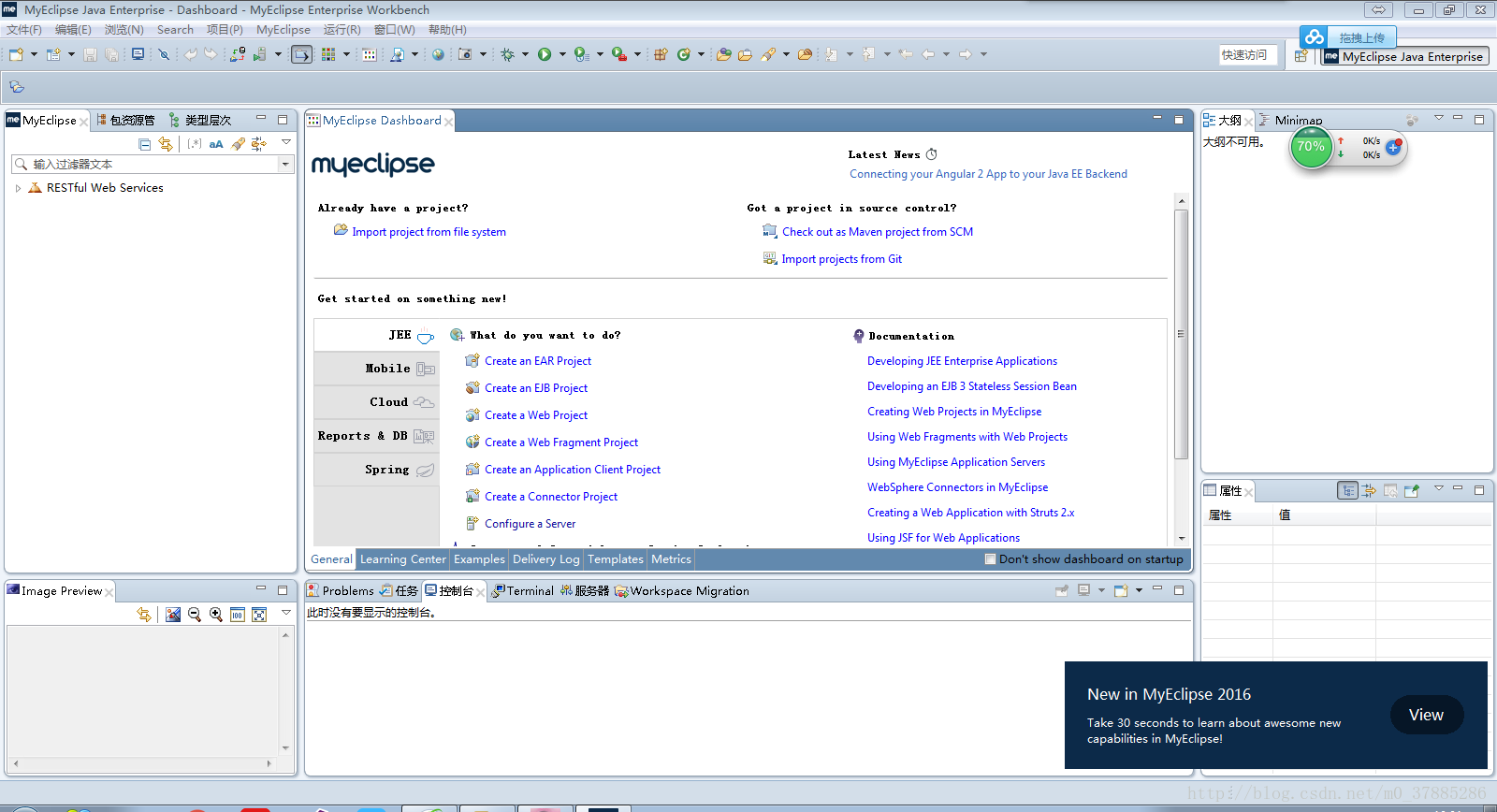Viewport: 1497px width, 812px height.
Task: Select the Spring category in dashboard
Action: (x=376, y=470)
